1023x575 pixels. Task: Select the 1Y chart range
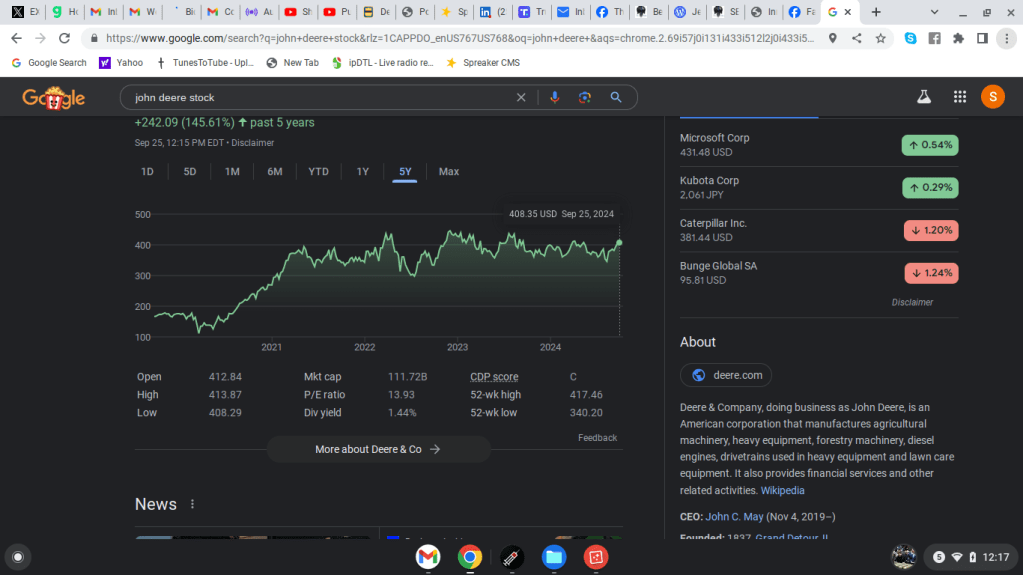pyautogui.click(x=363, y=172)
